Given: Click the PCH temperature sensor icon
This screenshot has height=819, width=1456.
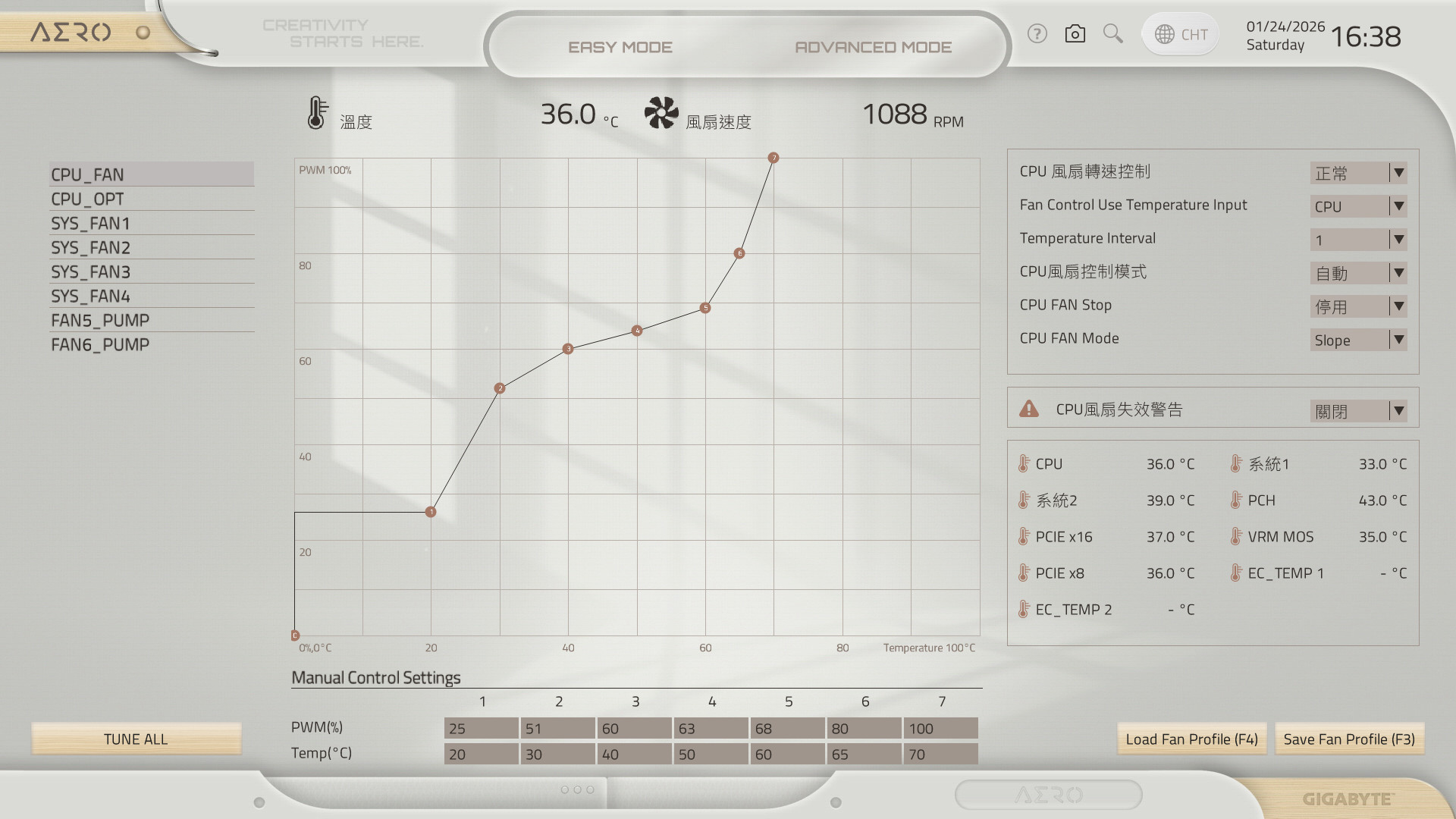Looking at the screenshot, I should tap(1236, 500).
